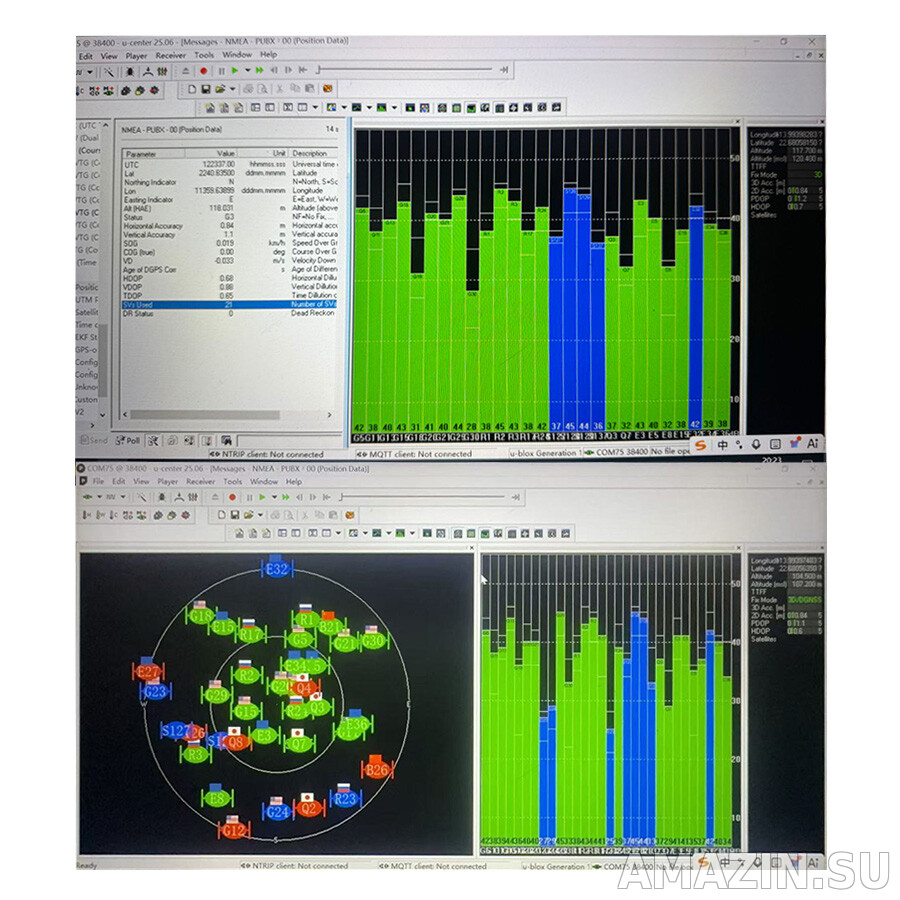Screen dimensions: 900x900
Task: Click the red Record button in top player toolbar
Action: click(203, 70)
